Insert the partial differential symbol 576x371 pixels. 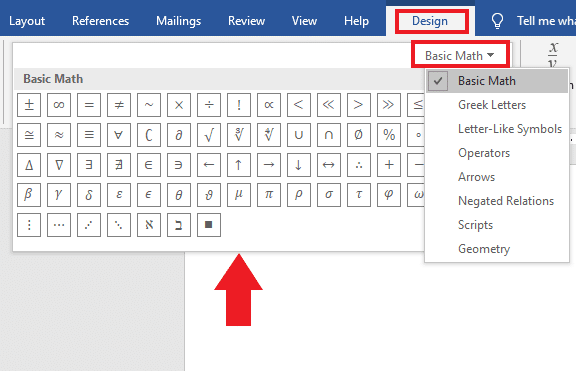pos(179,135)
